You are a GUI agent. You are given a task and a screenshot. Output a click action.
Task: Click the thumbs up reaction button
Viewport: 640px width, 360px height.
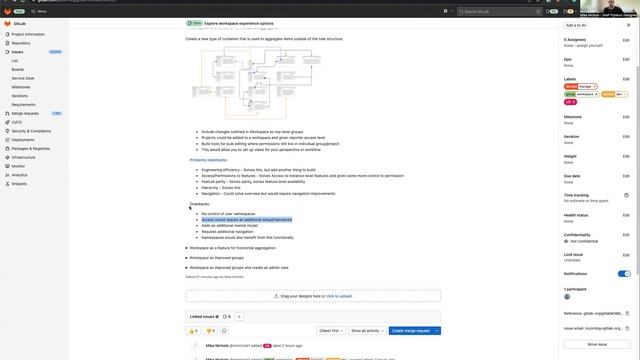(193, 331)
